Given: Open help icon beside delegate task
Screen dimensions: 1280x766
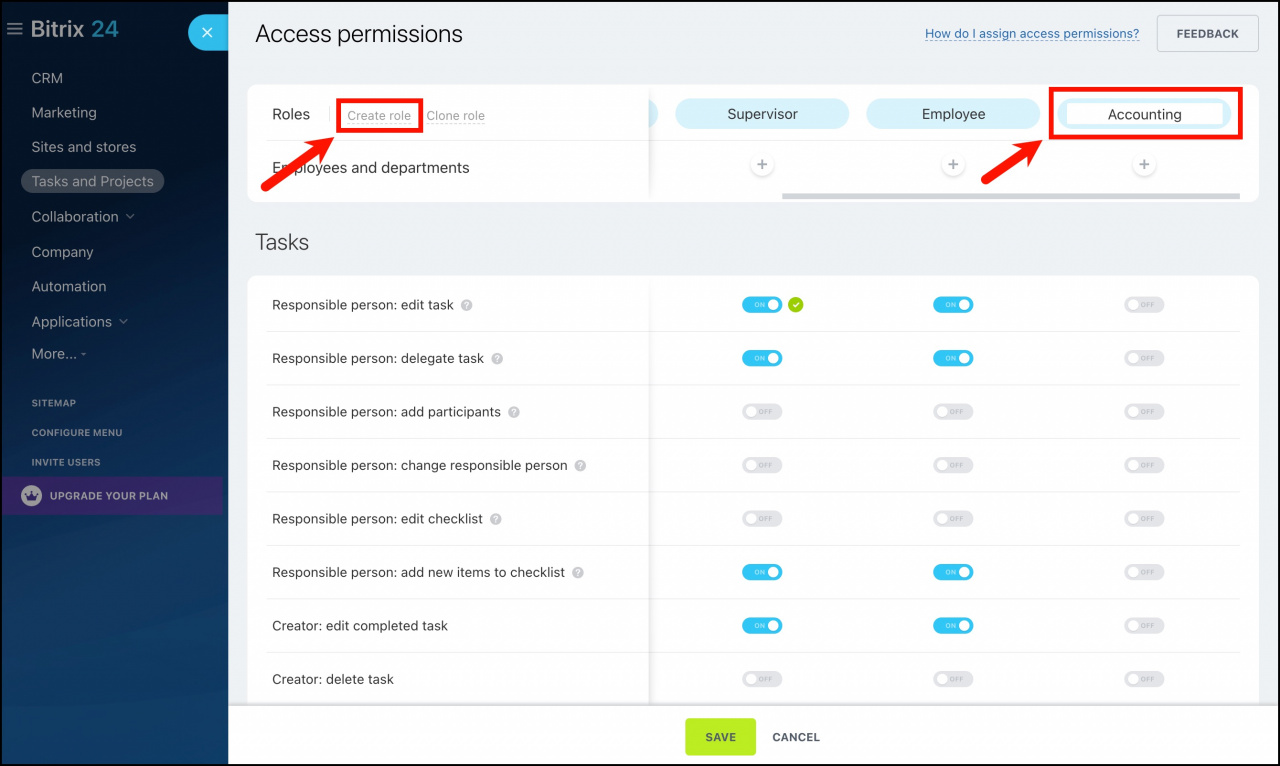Looking at the screenshot, I should (497, 359).
